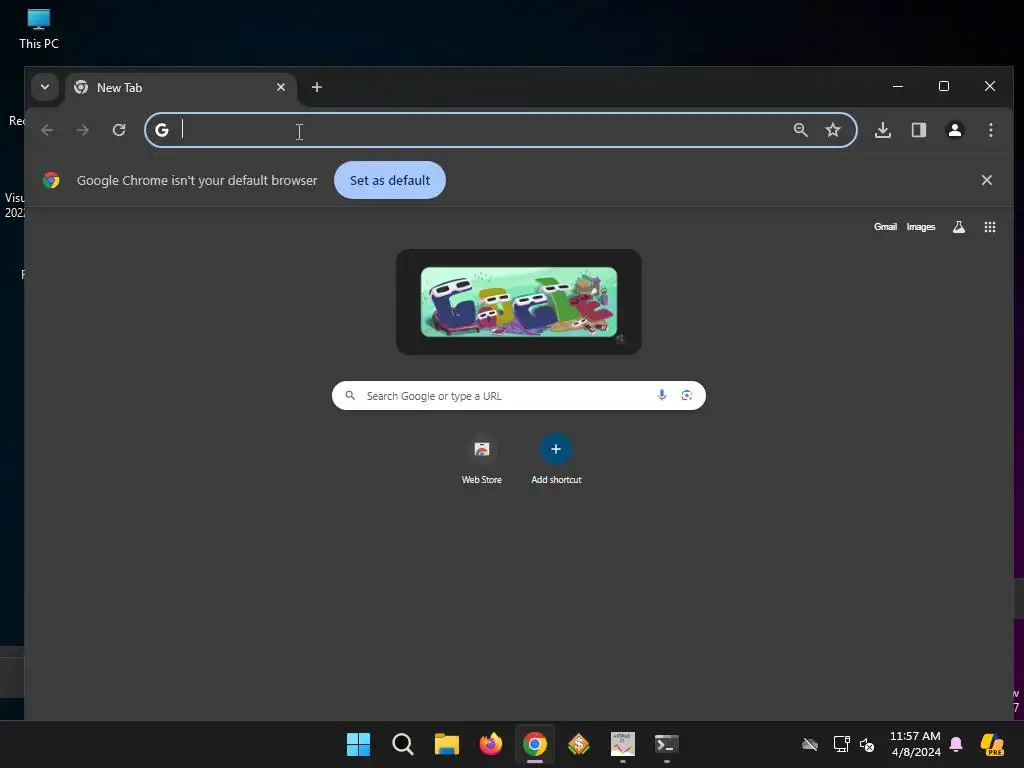
Task: Close the New Tab tab
Action: pos(281,87)
